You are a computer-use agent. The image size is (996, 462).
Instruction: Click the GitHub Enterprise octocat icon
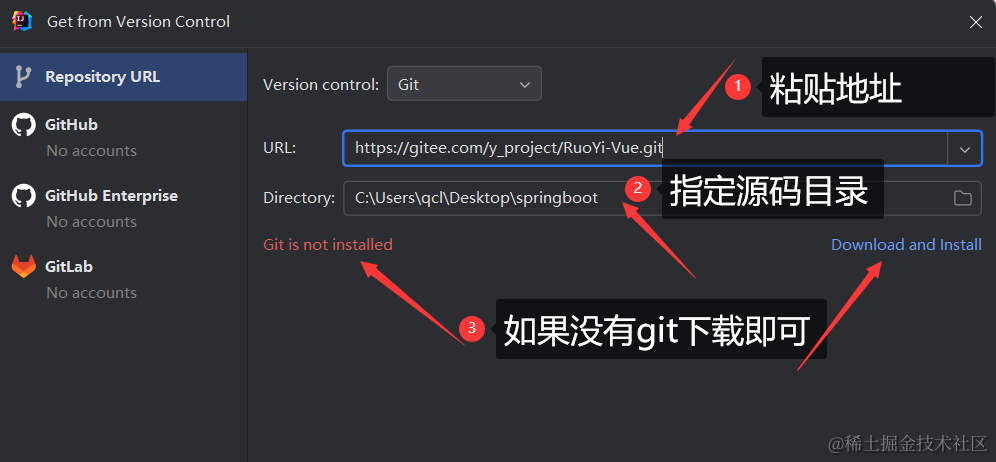pos(24,196)
